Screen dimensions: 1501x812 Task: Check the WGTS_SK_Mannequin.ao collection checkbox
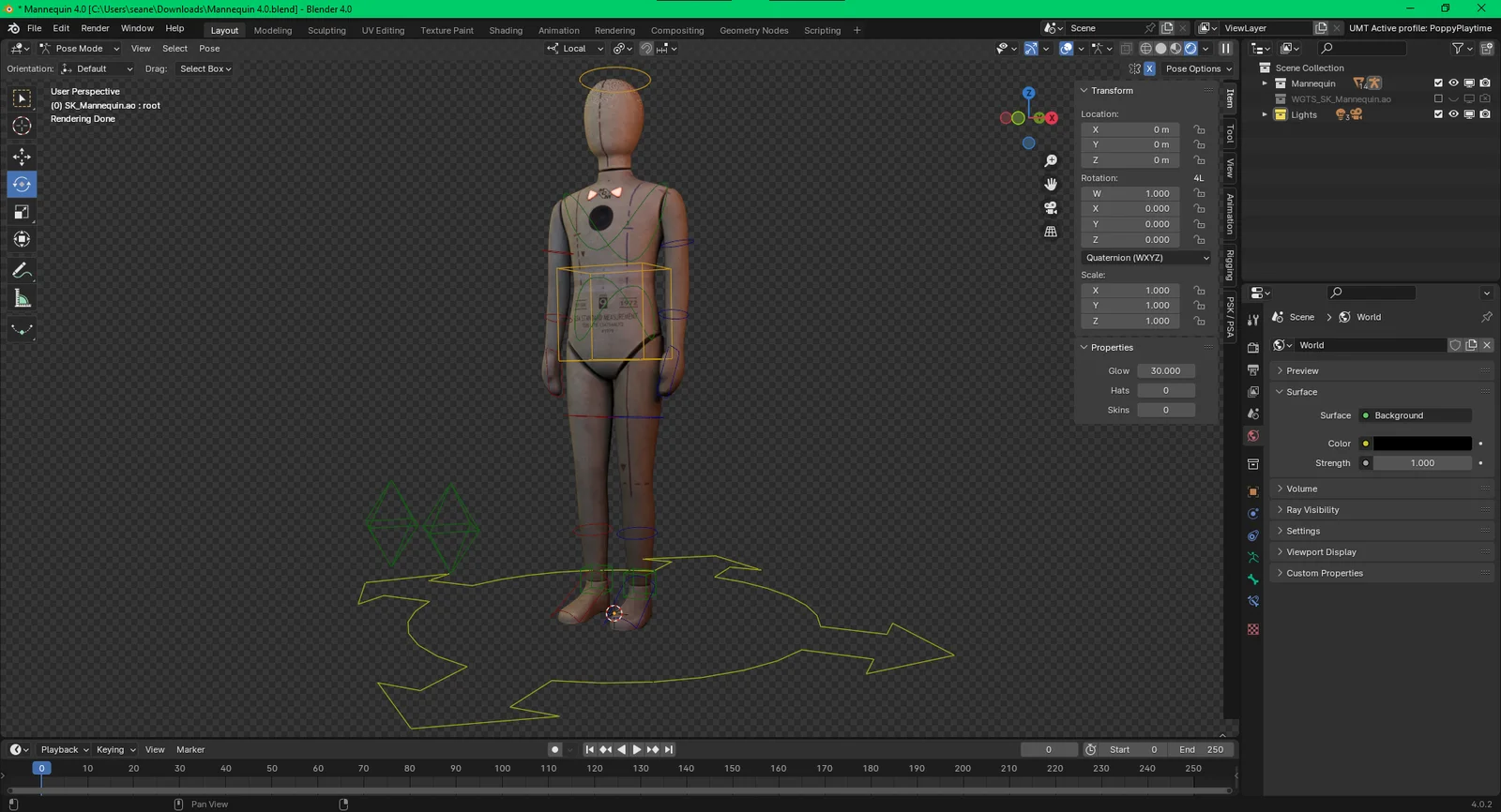coord(1438,98)
